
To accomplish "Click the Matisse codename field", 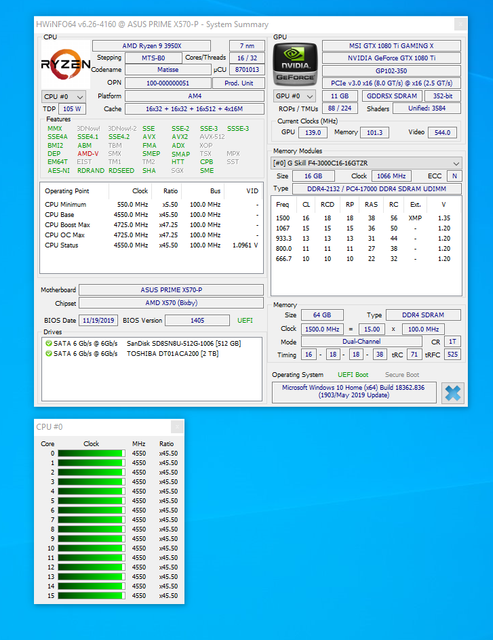I will tap(168, 69).
